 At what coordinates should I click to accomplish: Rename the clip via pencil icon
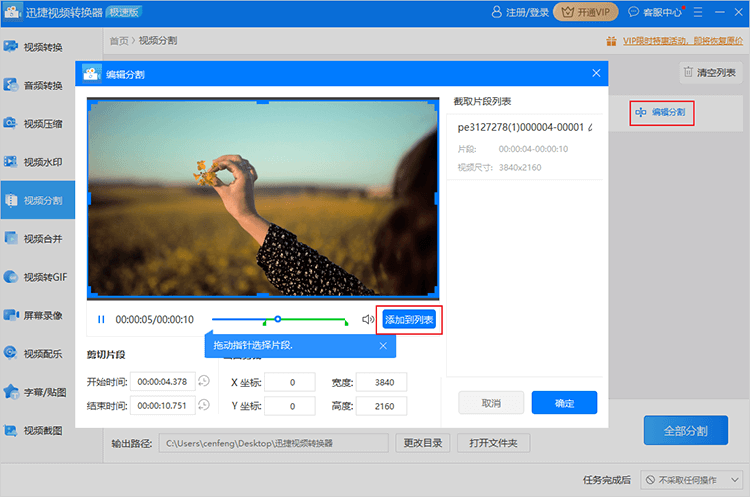coord(590,128)
